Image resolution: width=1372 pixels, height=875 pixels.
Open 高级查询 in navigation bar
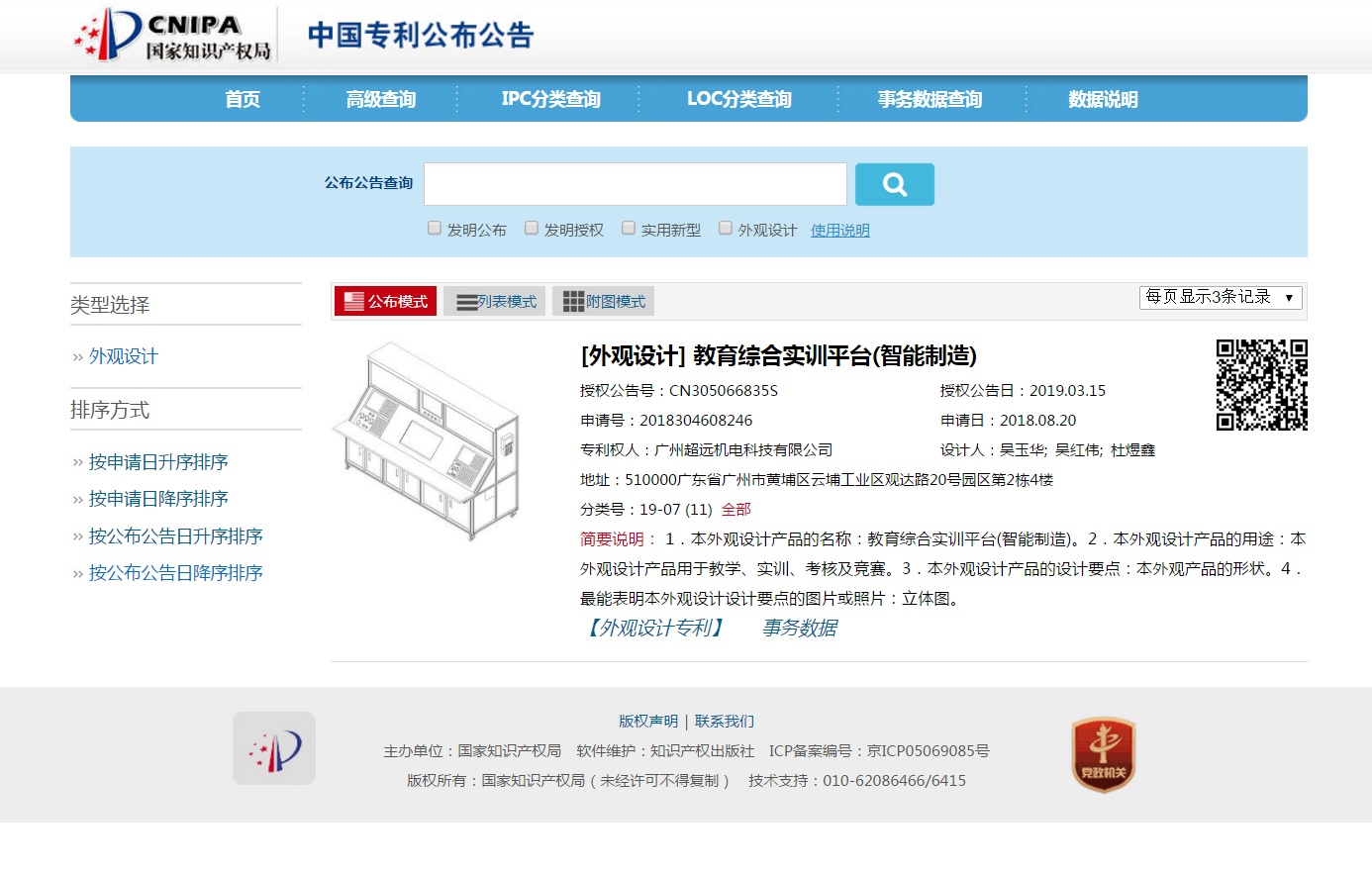[x=380, y=99]
